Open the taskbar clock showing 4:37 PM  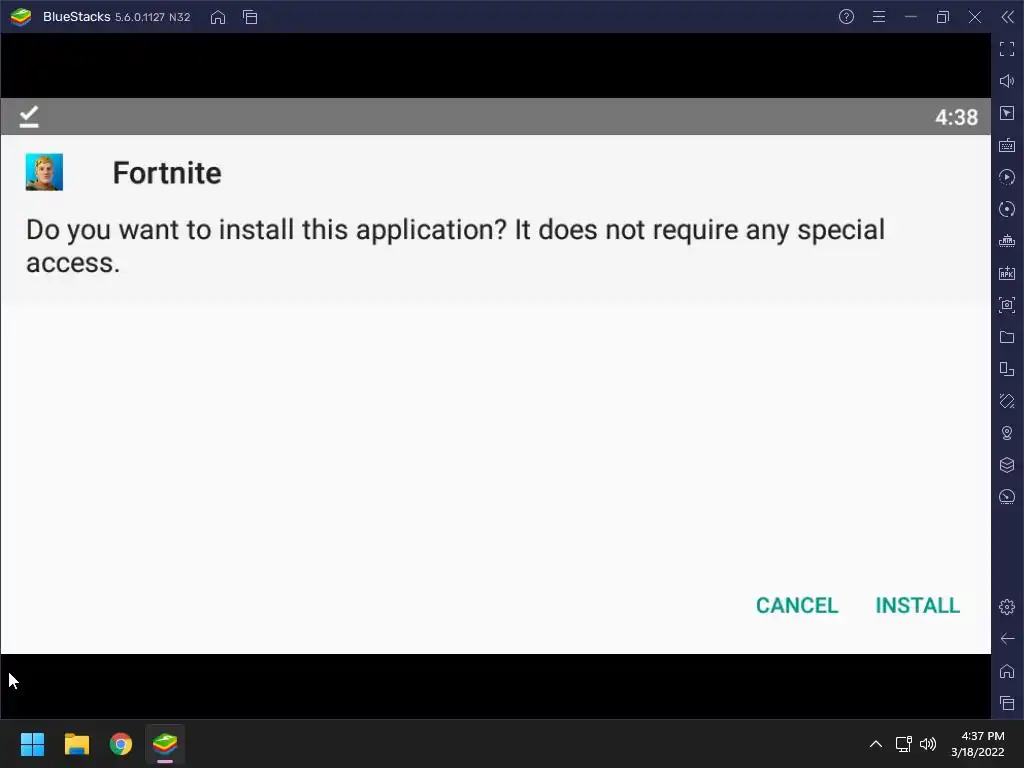point(978,744)
